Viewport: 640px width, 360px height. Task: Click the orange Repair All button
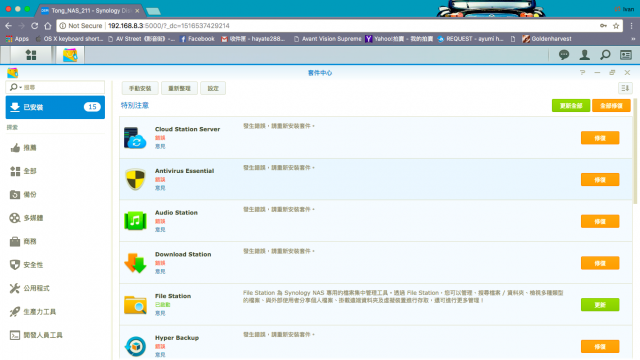coord(611,106)
